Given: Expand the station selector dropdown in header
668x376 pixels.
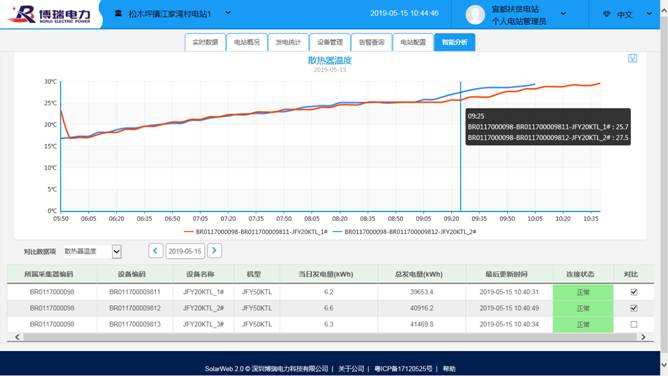Looking at the screenshot, I should pos(228,13).
